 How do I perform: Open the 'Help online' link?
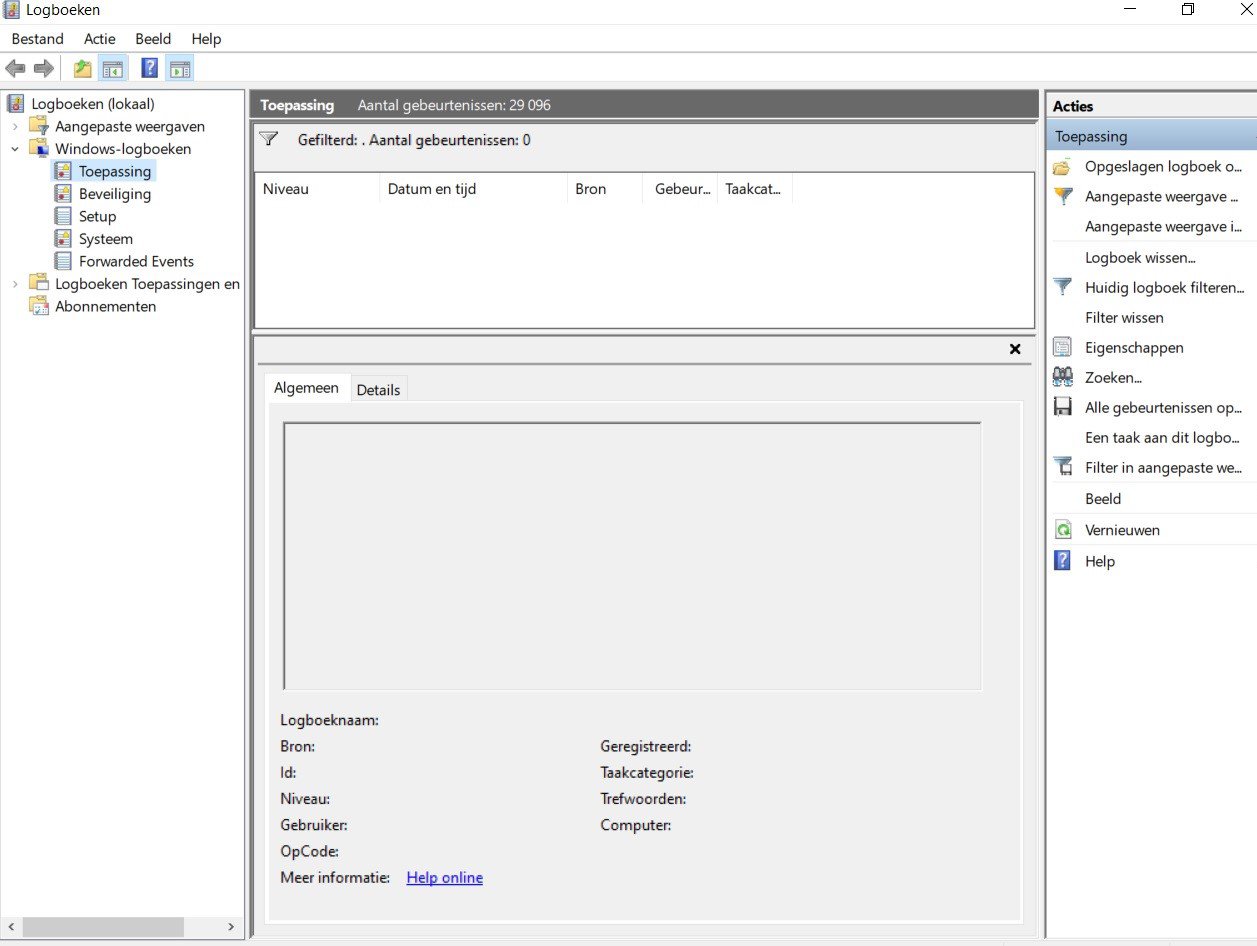444,878
